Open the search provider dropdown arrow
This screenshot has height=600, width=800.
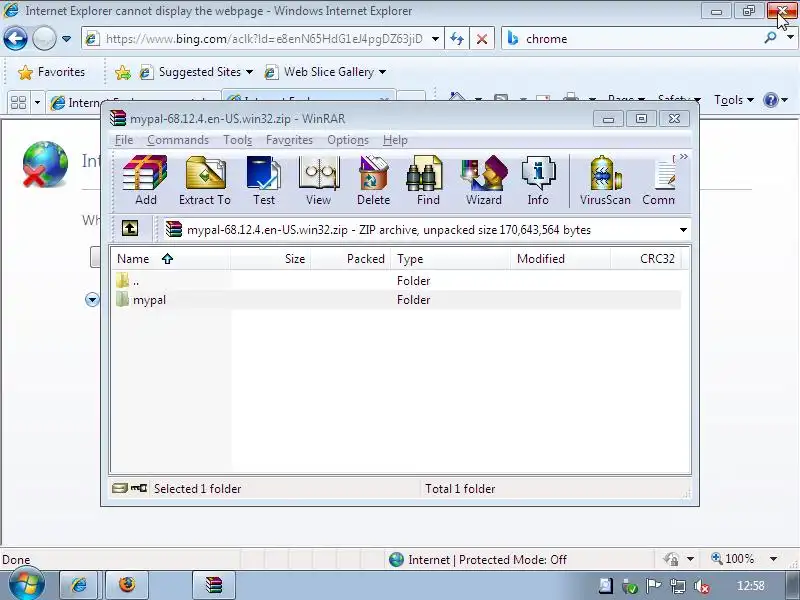point(790,38)
